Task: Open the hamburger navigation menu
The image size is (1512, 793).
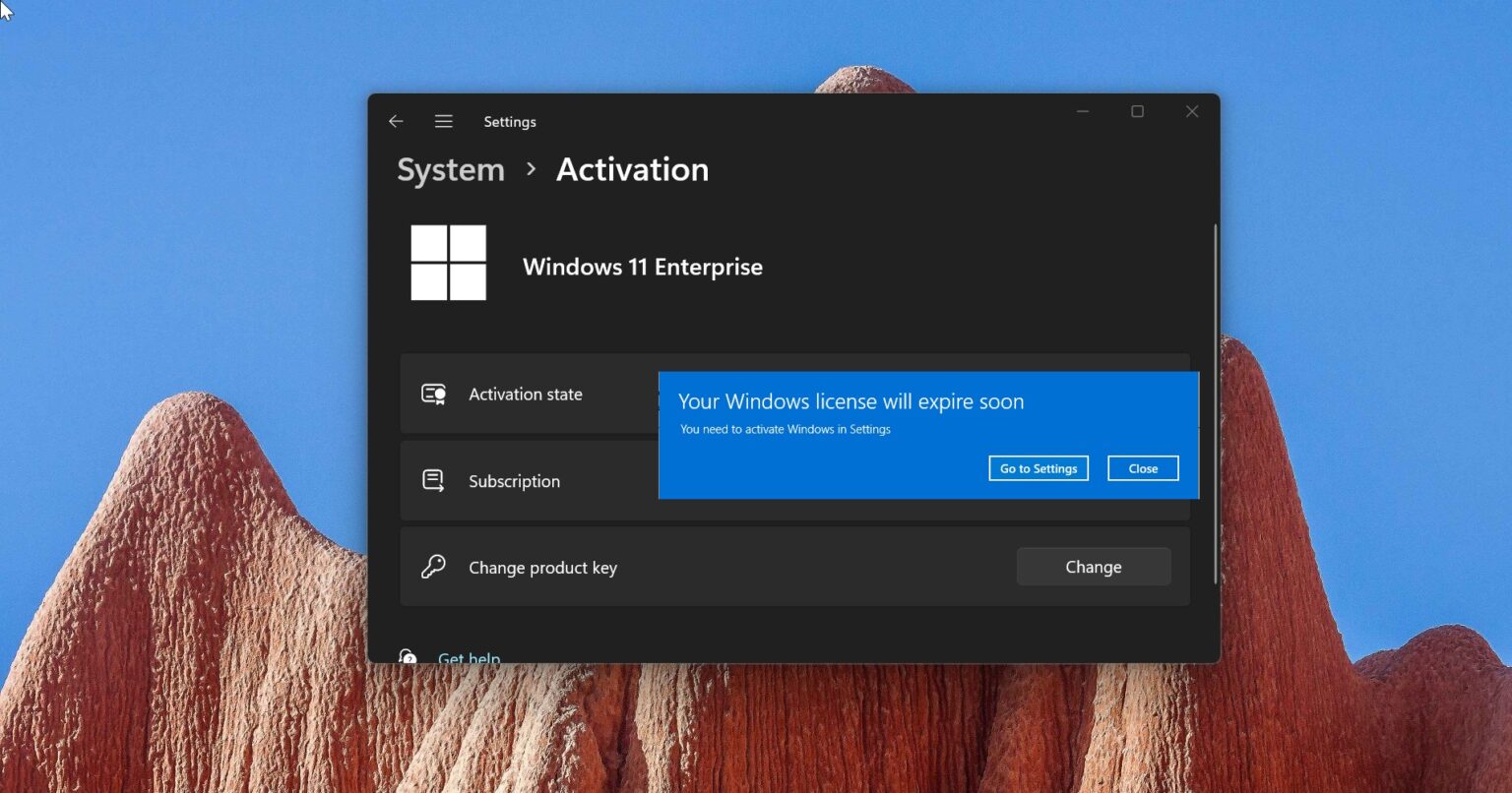Action: pyautogui.click(x=444, y=121)
